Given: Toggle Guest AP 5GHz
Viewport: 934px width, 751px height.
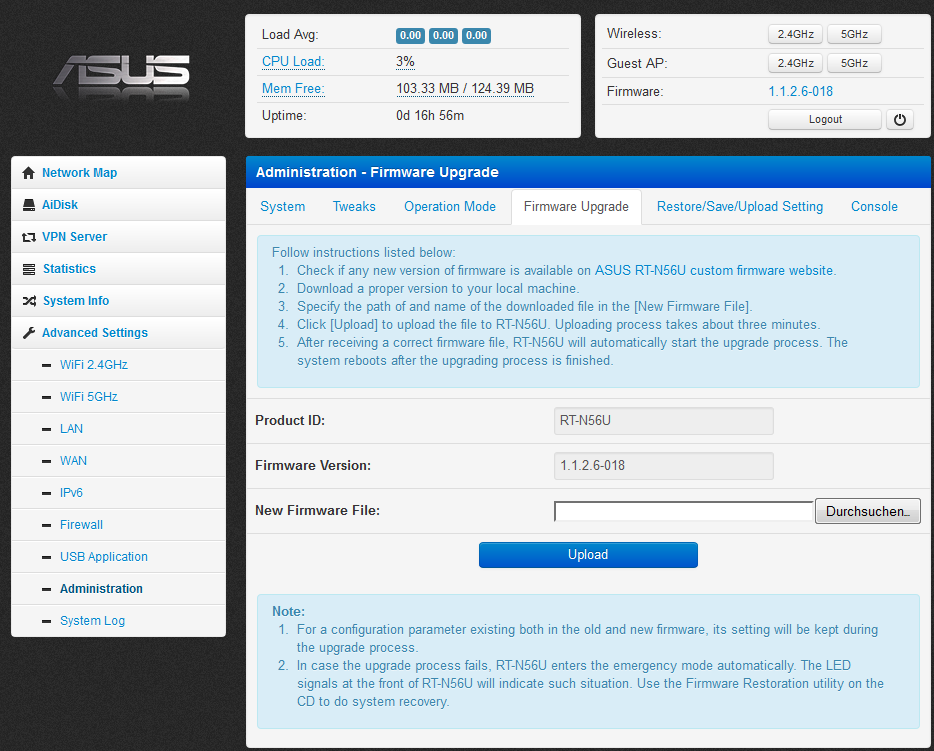Looking at the screenshot, I should click(854, 63).
